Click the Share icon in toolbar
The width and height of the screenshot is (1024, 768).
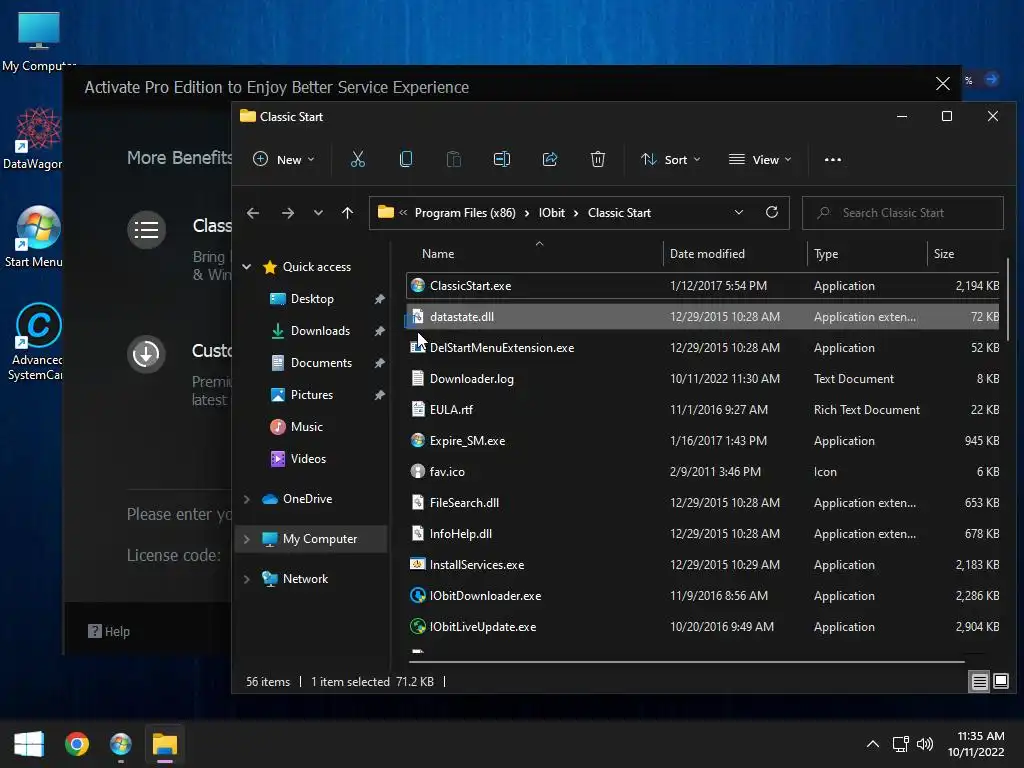[x=550, y=159]
